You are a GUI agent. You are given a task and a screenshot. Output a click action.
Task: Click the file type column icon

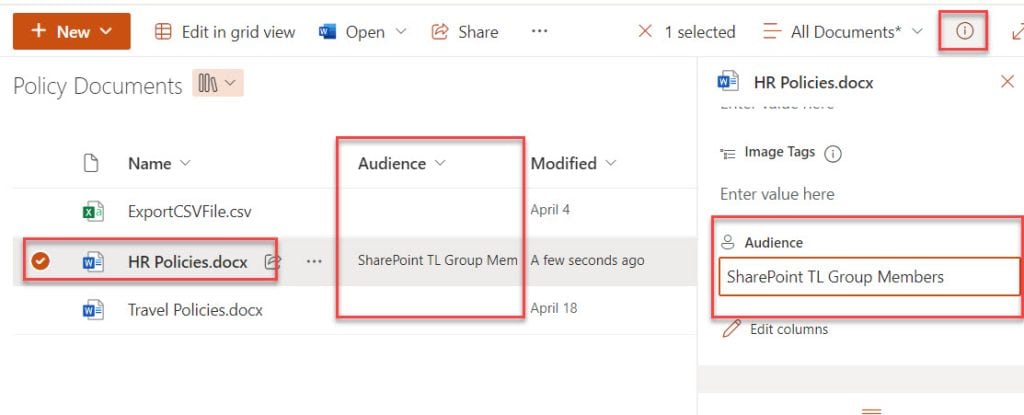(91, 163)
